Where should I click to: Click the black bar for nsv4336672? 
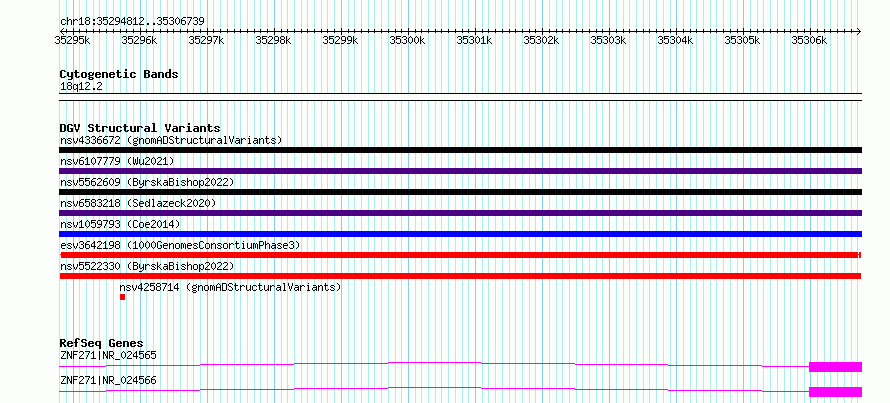click(460, 150)
